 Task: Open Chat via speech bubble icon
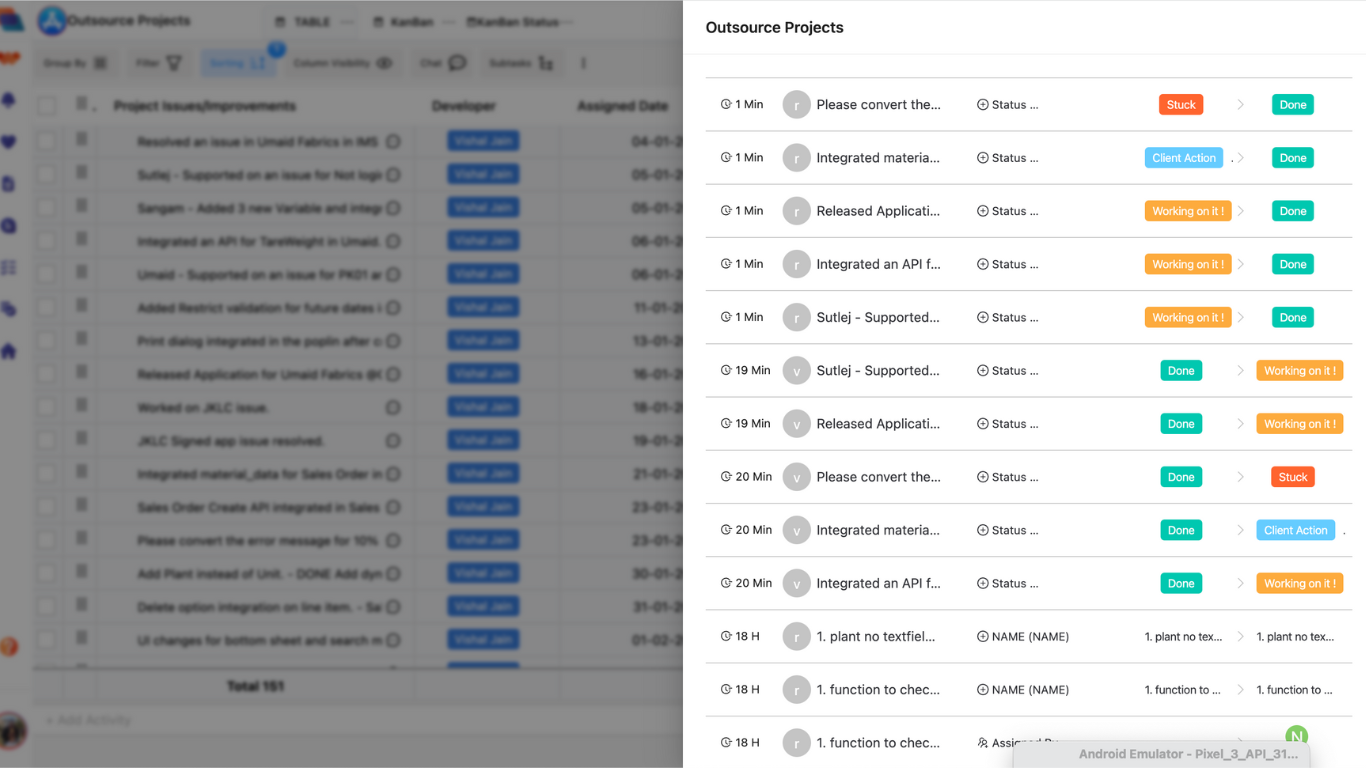457,63
